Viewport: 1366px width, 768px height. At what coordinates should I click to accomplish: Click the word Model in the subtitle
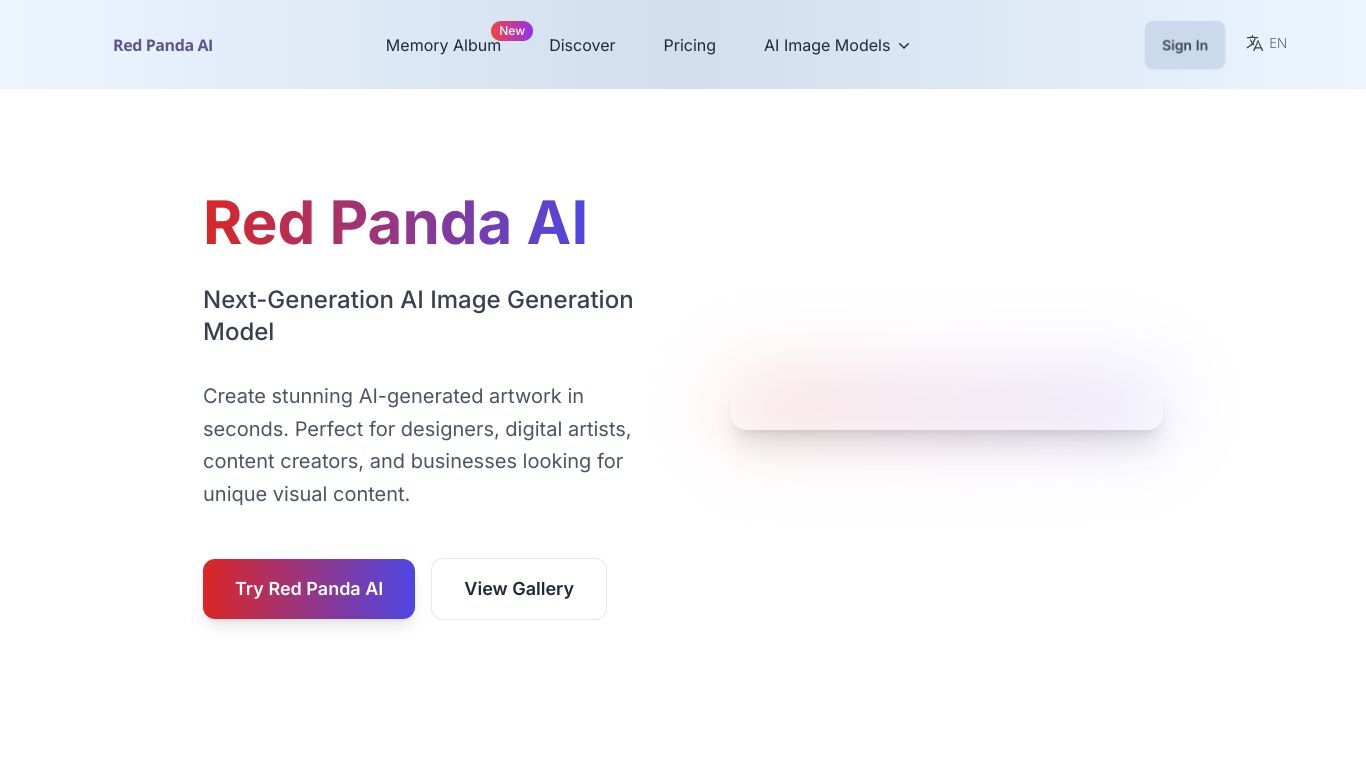238,332
